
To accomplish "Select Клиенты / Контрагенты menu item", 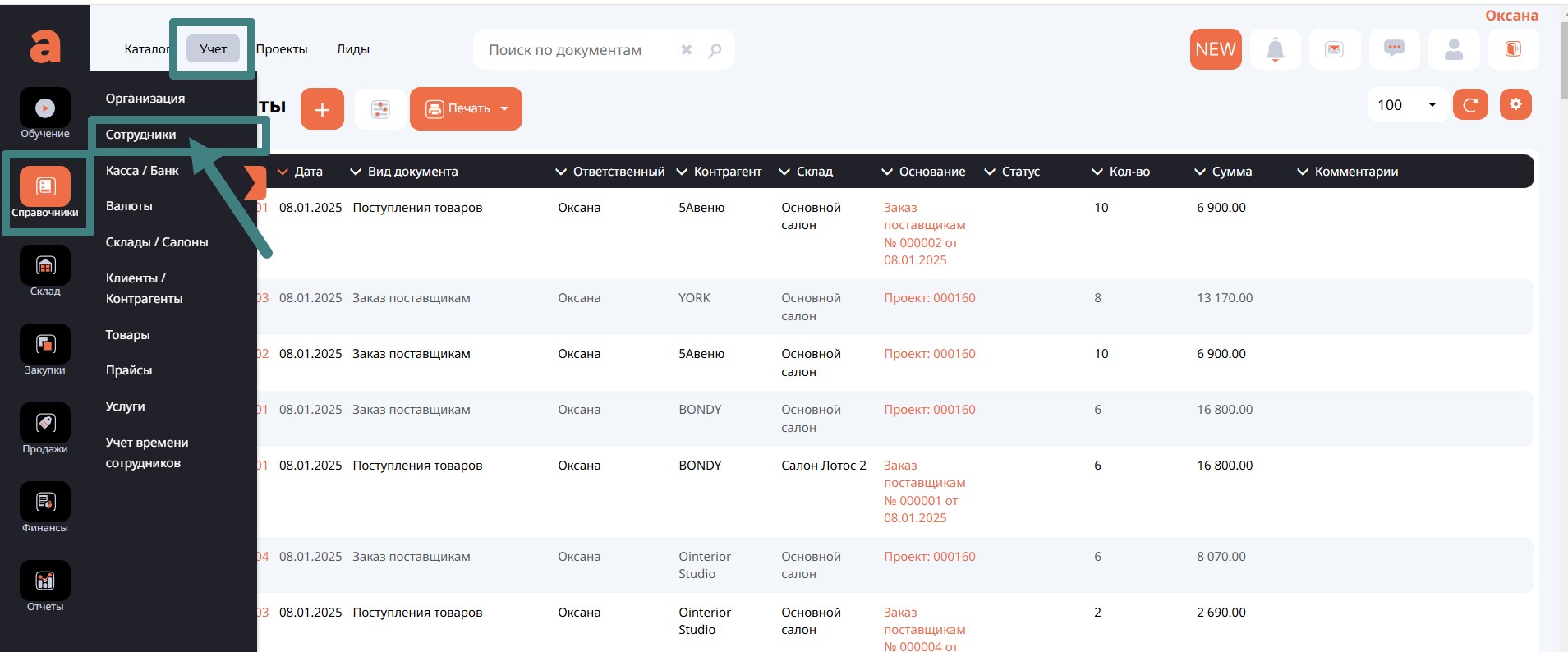I will point(144,288).
